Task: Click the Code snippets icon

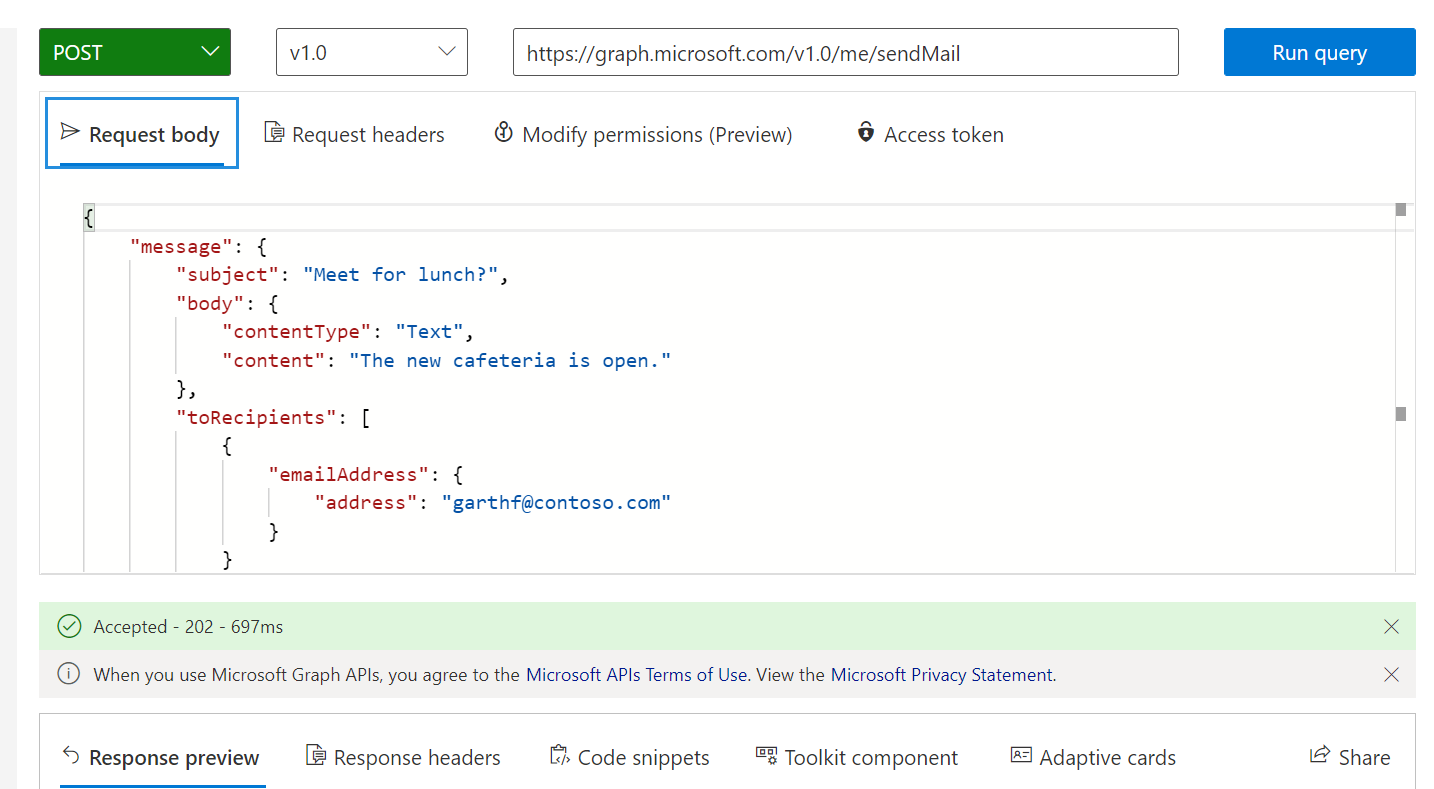Action: point(560,756)
